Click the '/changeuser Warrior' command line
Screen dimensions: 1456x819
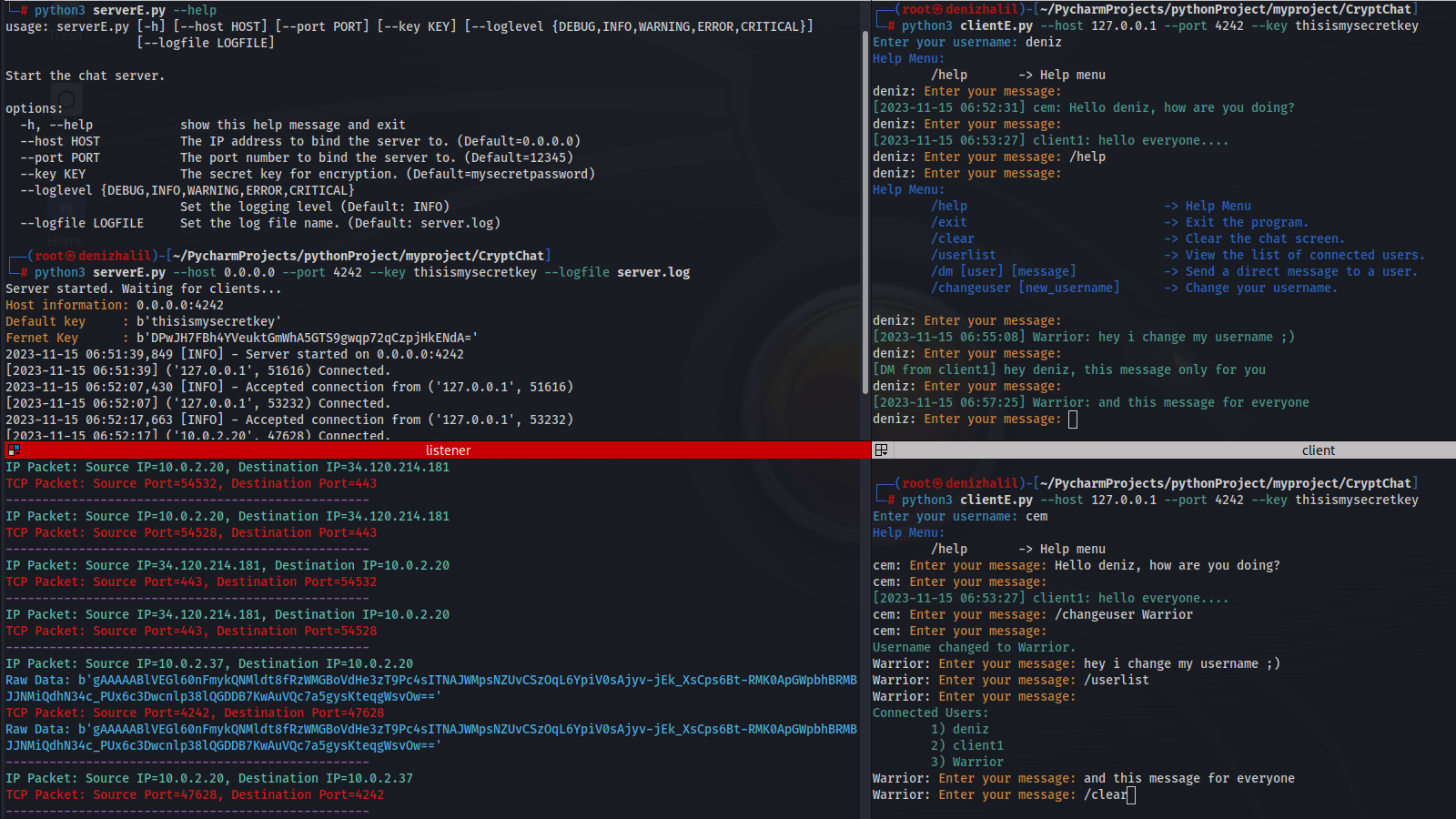click(1033, 615)
